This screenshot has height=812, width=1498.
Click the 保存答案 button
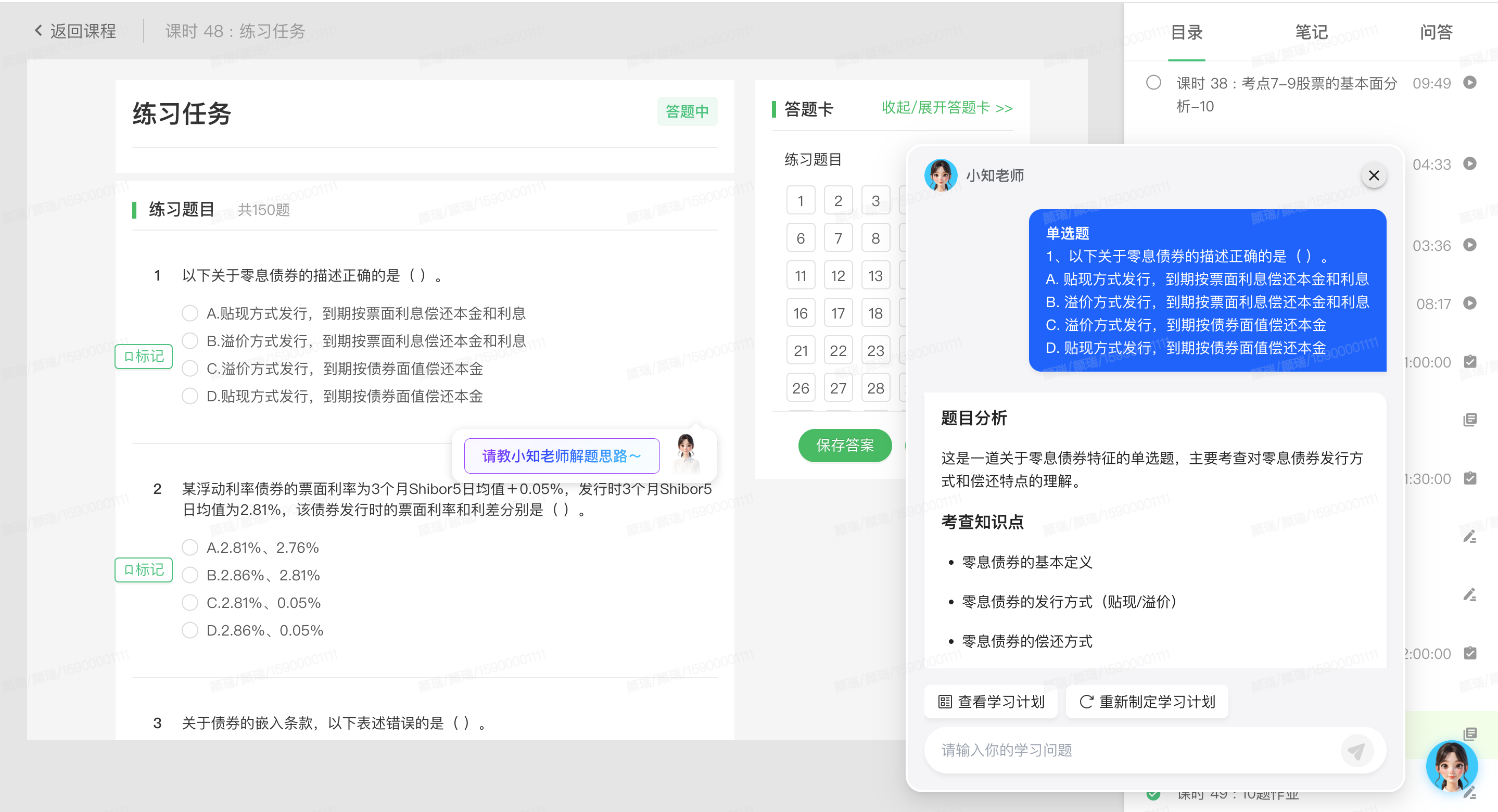(x=844, y=445)
